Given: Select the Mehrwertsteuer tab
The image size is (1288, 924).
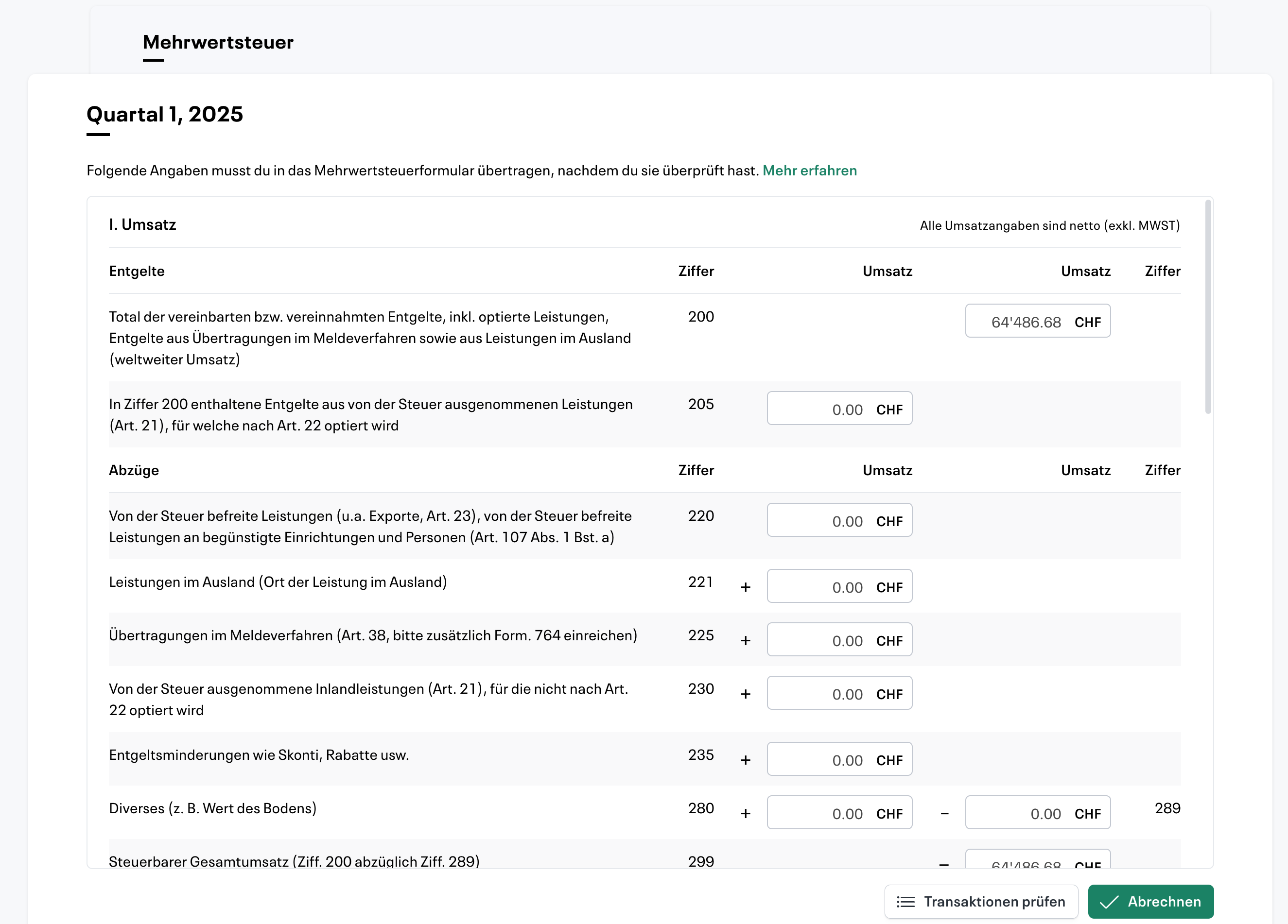Looking at the screenshot, I should (x=218, y=42).
